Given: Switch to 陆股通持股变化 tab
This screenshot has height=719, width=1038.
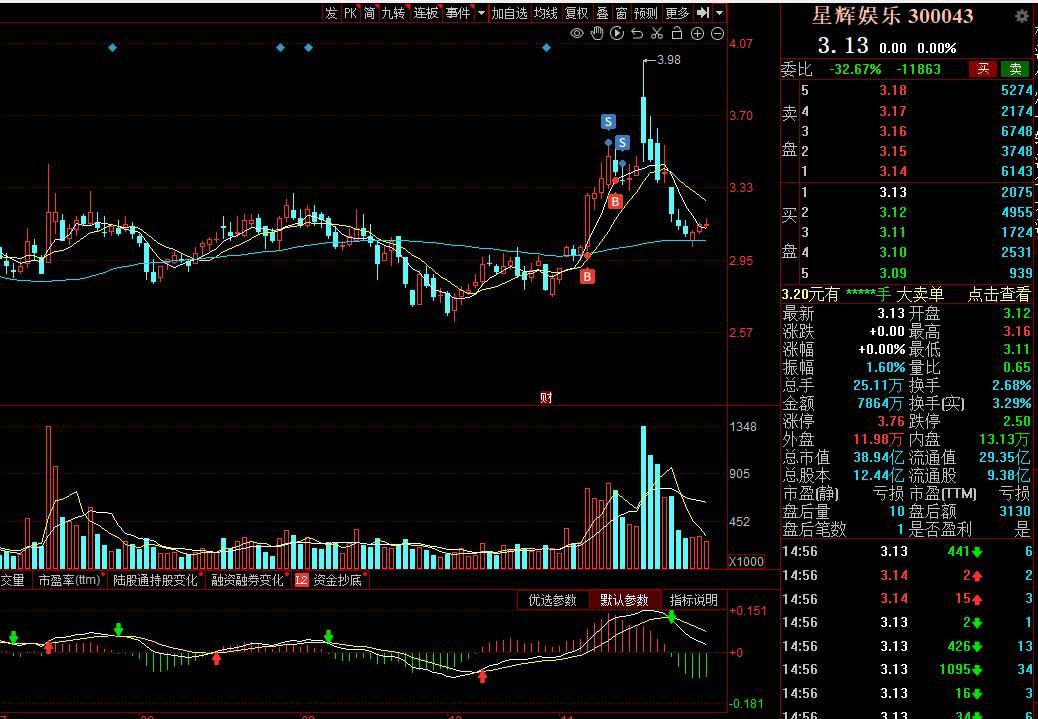Looking at the screenshot, I should tap(156, 580).
